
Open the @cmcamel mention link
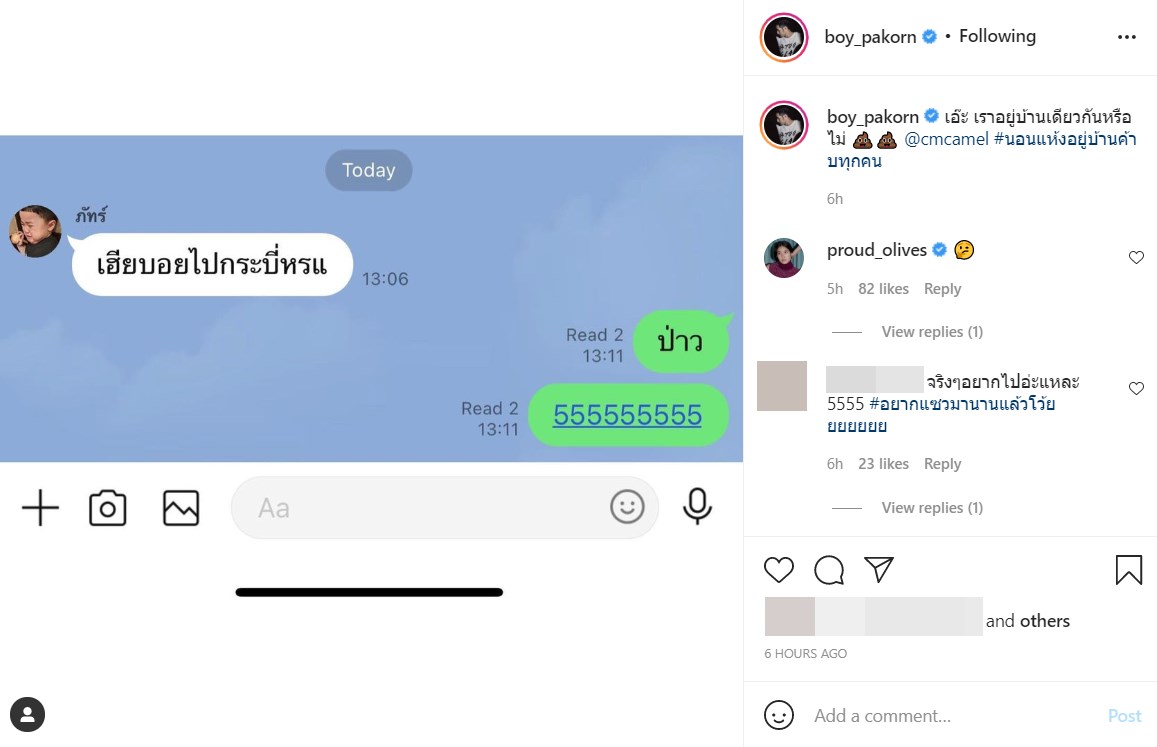click(x=946, y=139)
